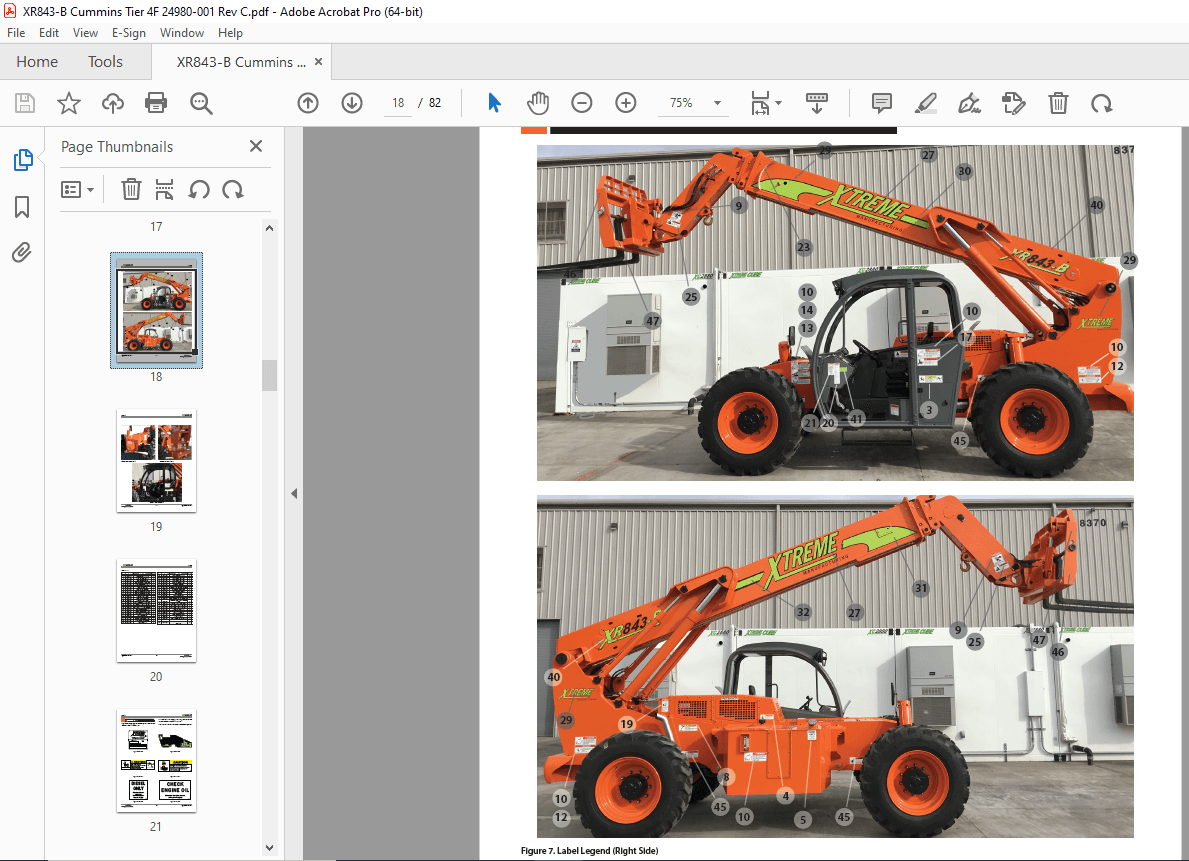1189x861 pixels.
Task: Activate the Edit PDF tool
Action: 1013,103
